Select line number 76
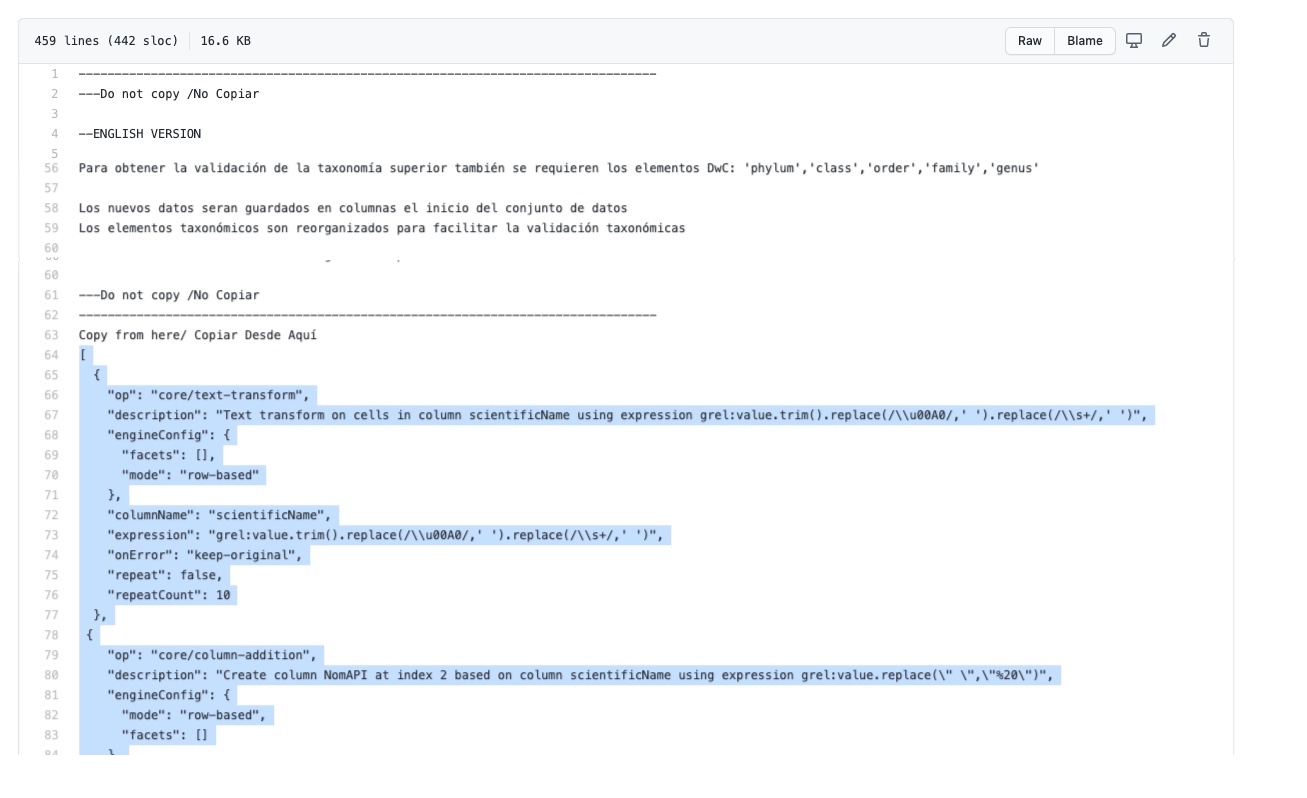 [x=52, y=595]
